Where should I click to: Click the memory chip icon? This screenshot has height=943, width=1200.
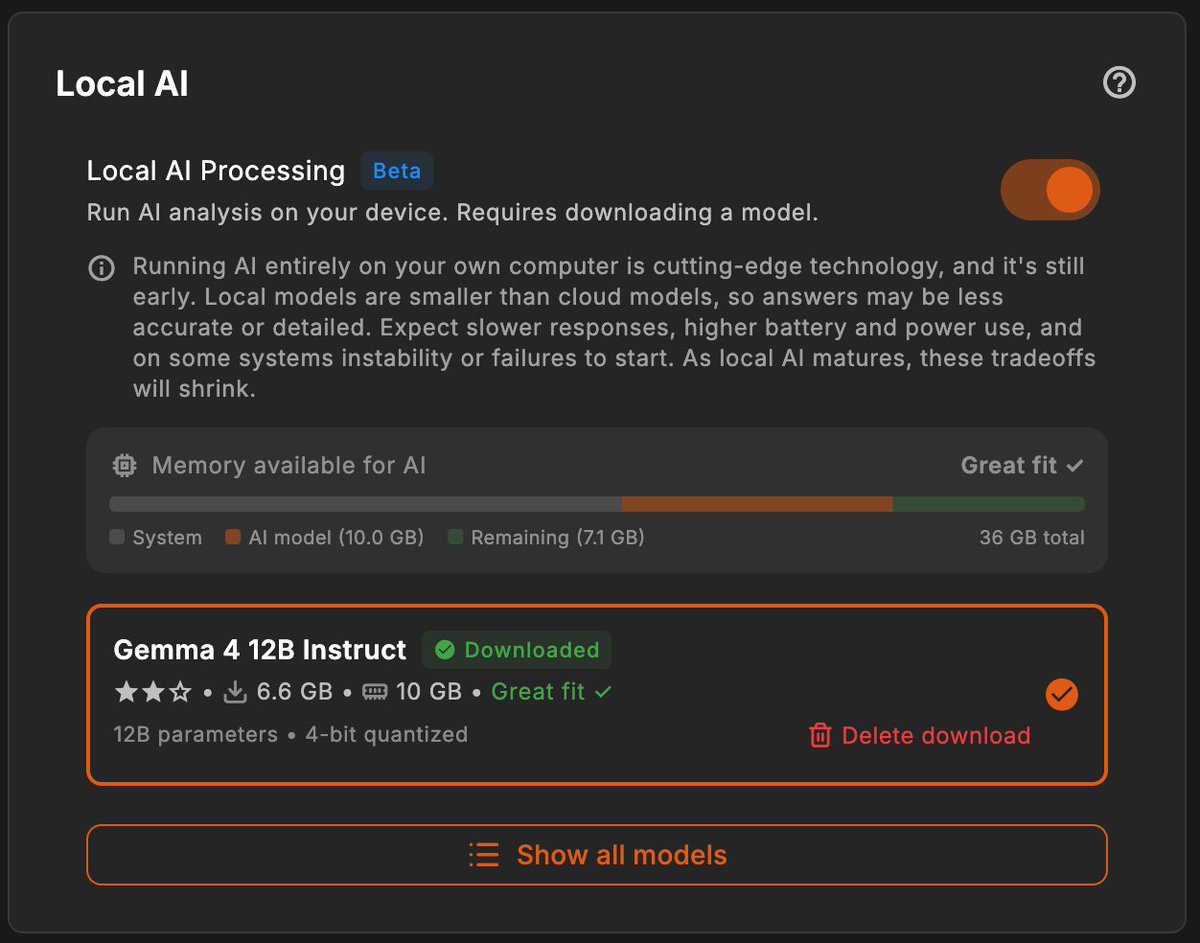pyautogui.click(x=124, y=465)
